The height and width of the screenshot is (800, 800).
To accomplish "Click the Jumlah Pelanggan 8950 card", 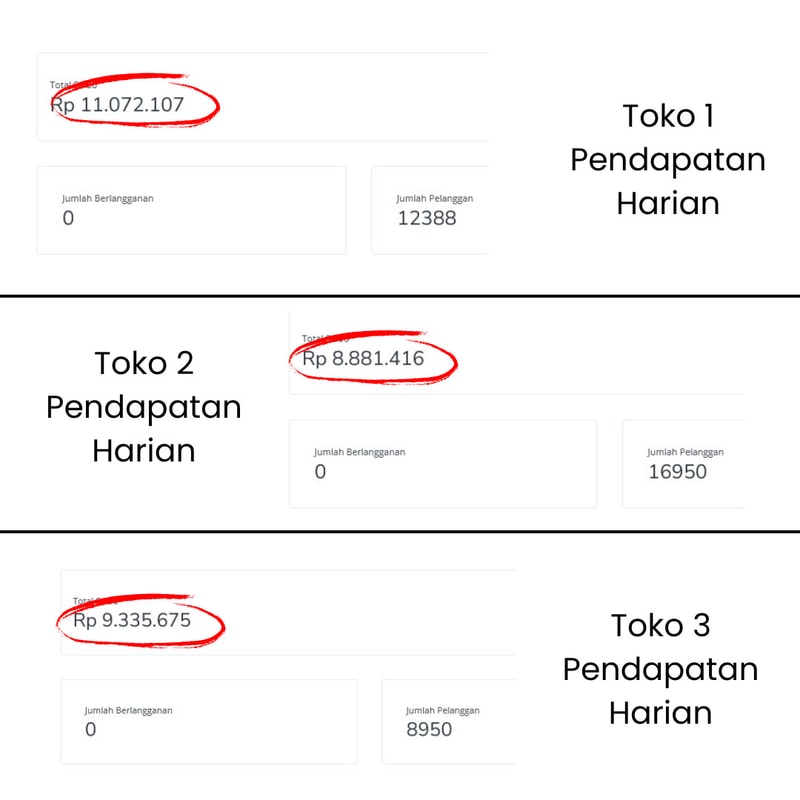I will click(449, 721).
